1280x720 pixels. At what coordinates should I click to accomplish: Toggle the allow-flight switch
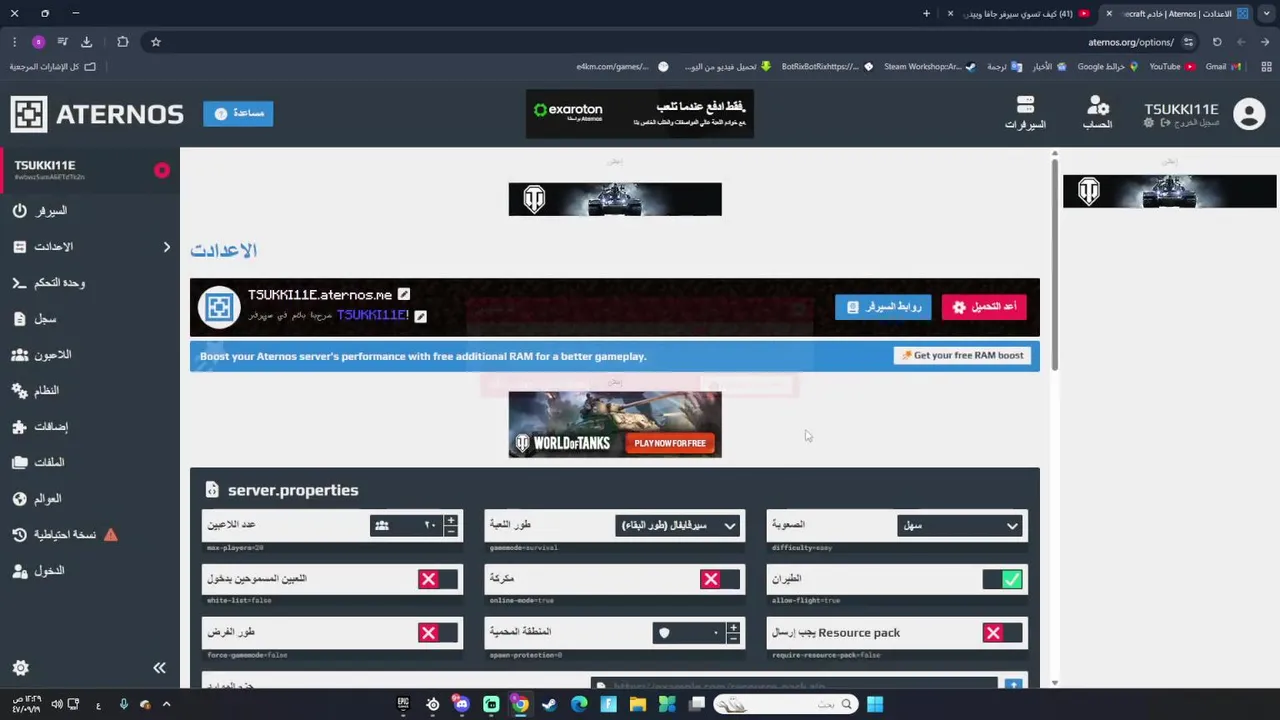(1003, 579)
